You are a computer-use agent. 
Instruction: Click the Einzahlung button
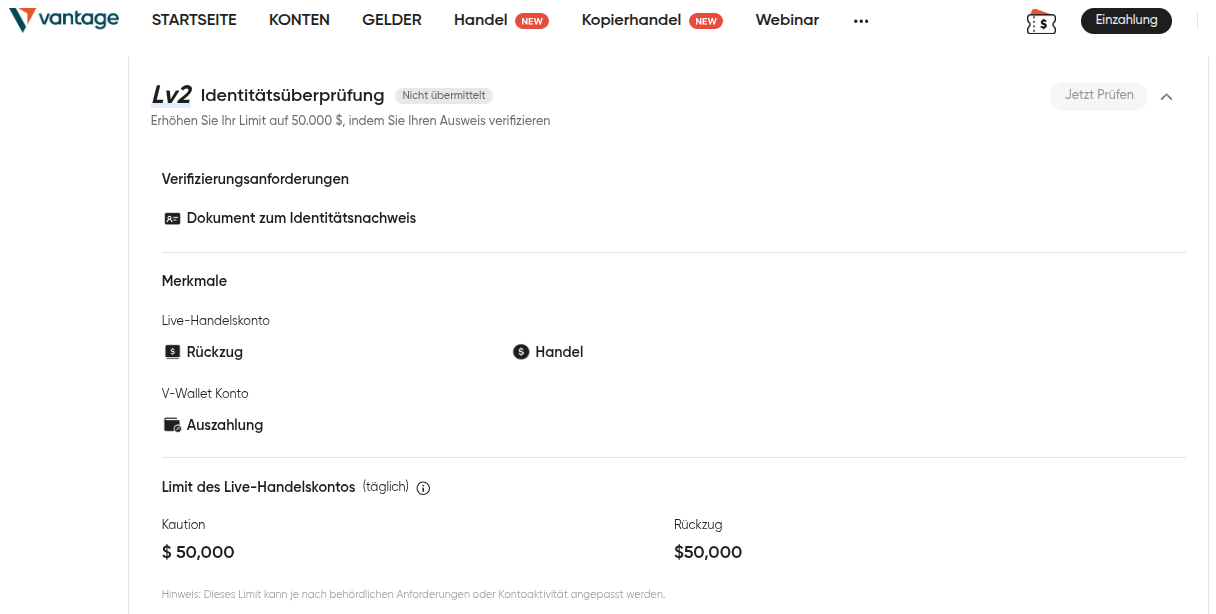[1126, 20]
